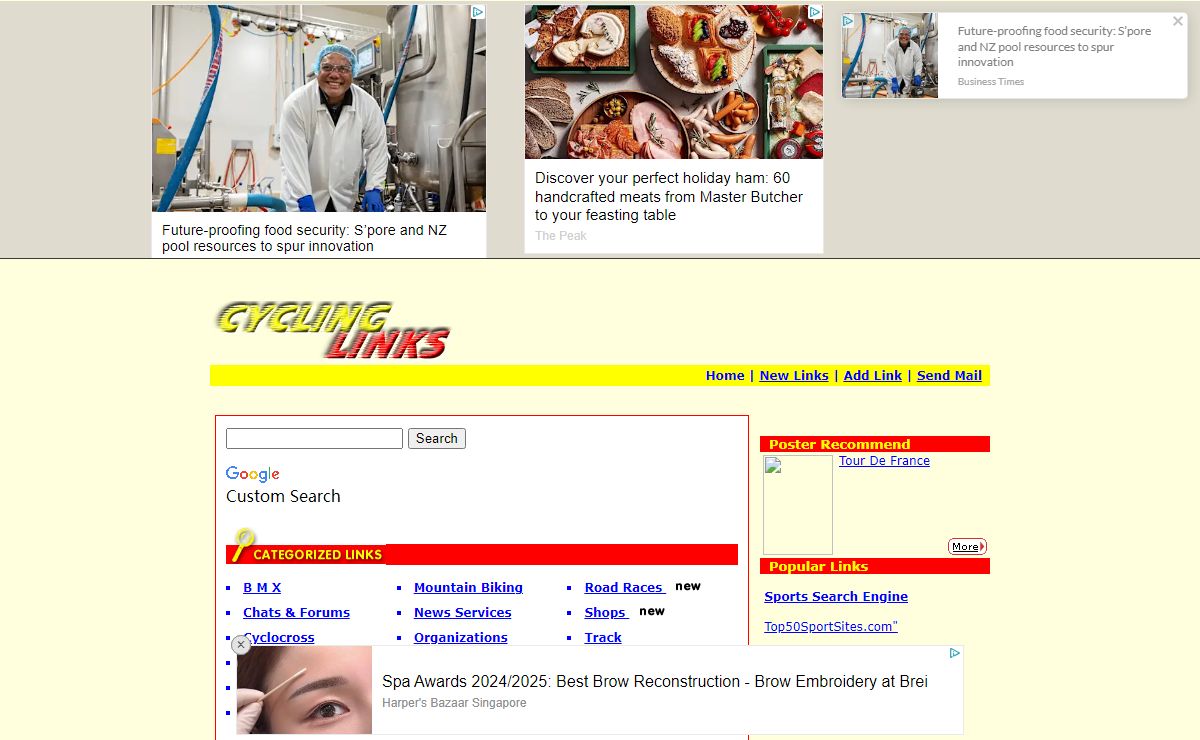Click AdChoices icon on Business Times card
This screenshot has height=740, width=1200.
coord(848,20)
